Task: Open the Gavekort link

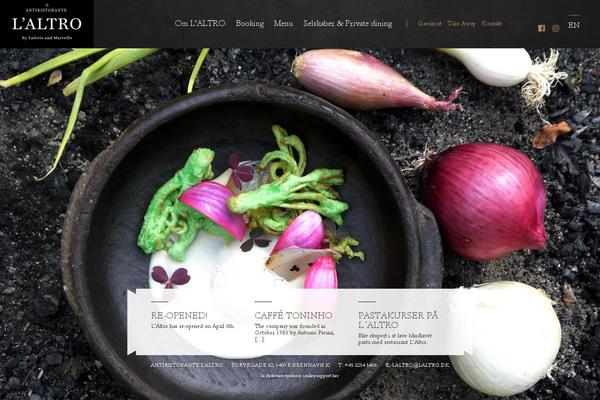Action: tap(429, 23)
